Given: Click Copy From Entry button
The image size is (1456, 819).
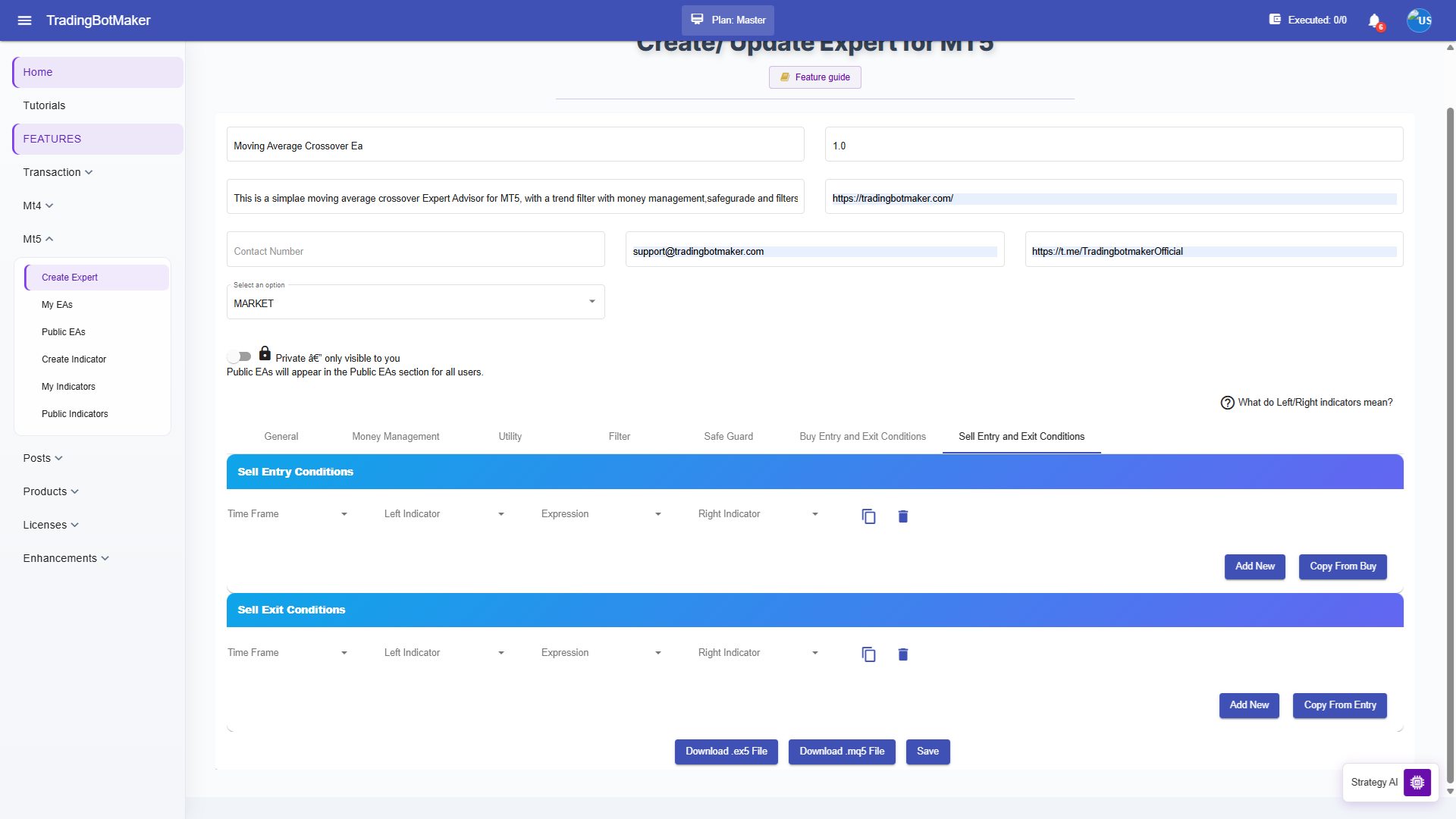Looking at the screenshot, I should click(1339, 705).
